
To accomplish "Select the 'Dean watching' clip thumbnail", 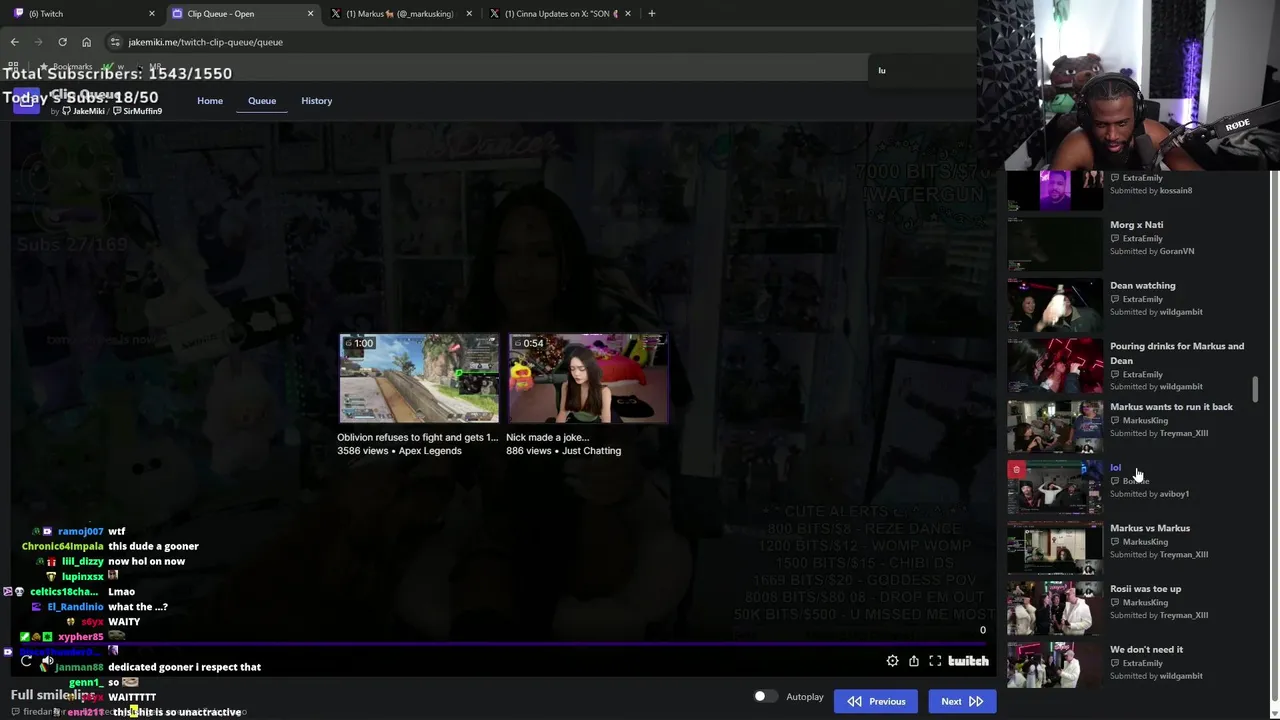I will pyautogui.click(x=1055, y=306).
